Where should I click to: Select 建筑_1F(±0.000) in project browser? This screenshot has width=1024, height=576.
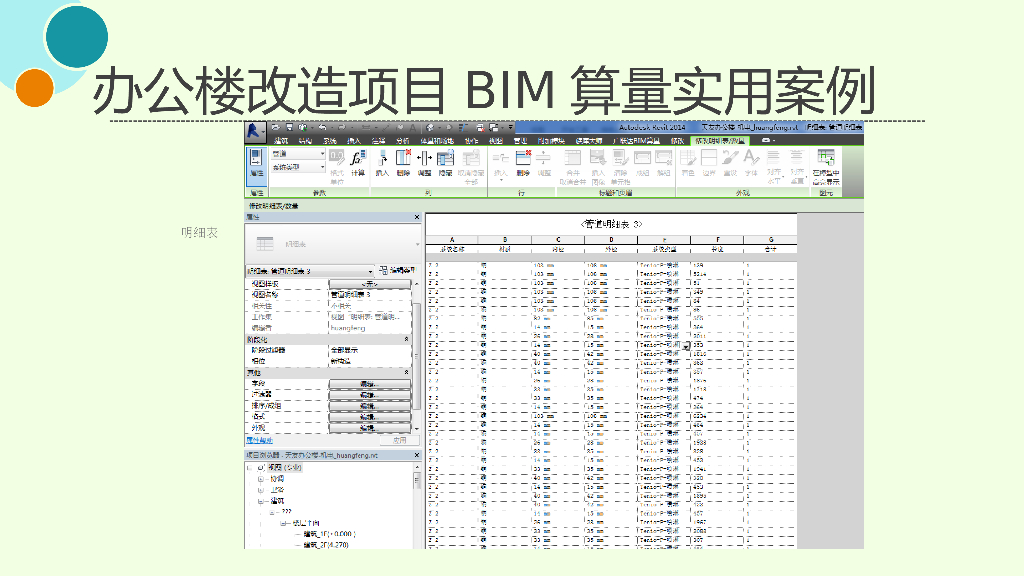pos(329,534)
